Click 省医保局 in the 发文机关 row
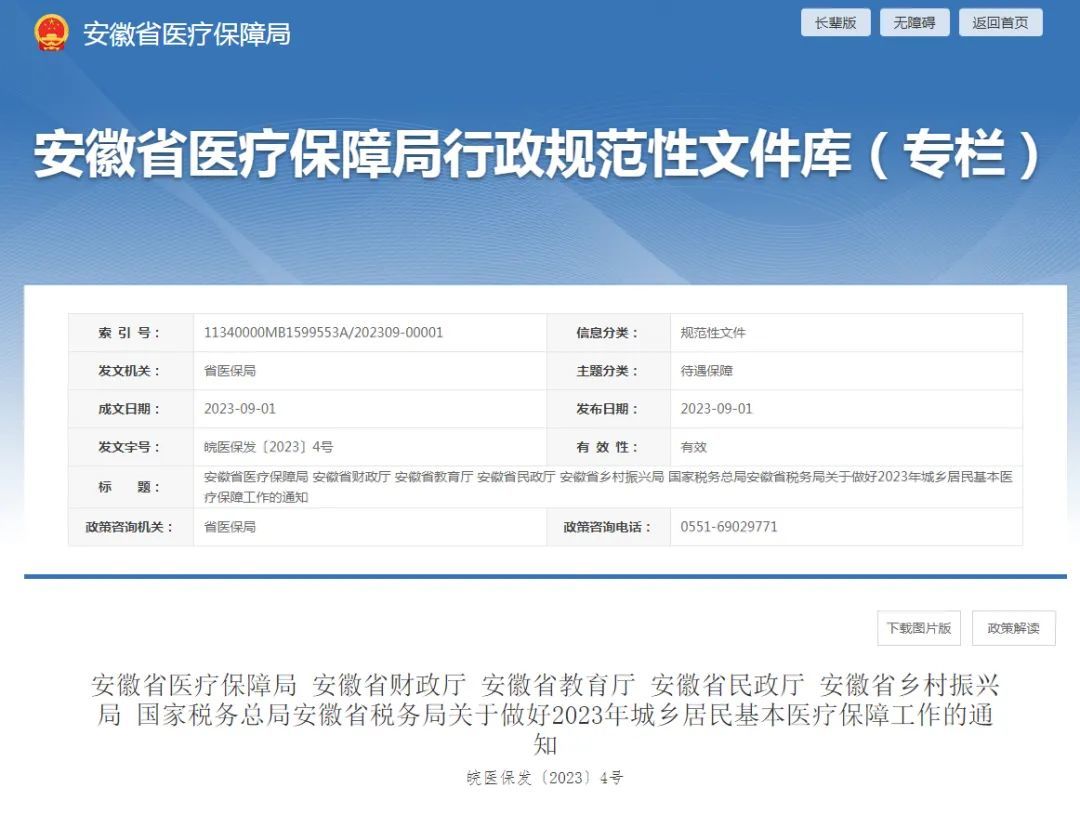This screenshot has height=814, width=1080. click(230, 371)
